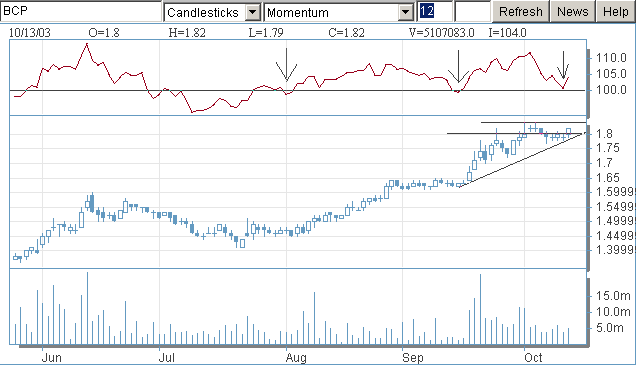Click the 15.0m volume axis label
The width and height of the screenshot is (636, 365).
[613, 296]
